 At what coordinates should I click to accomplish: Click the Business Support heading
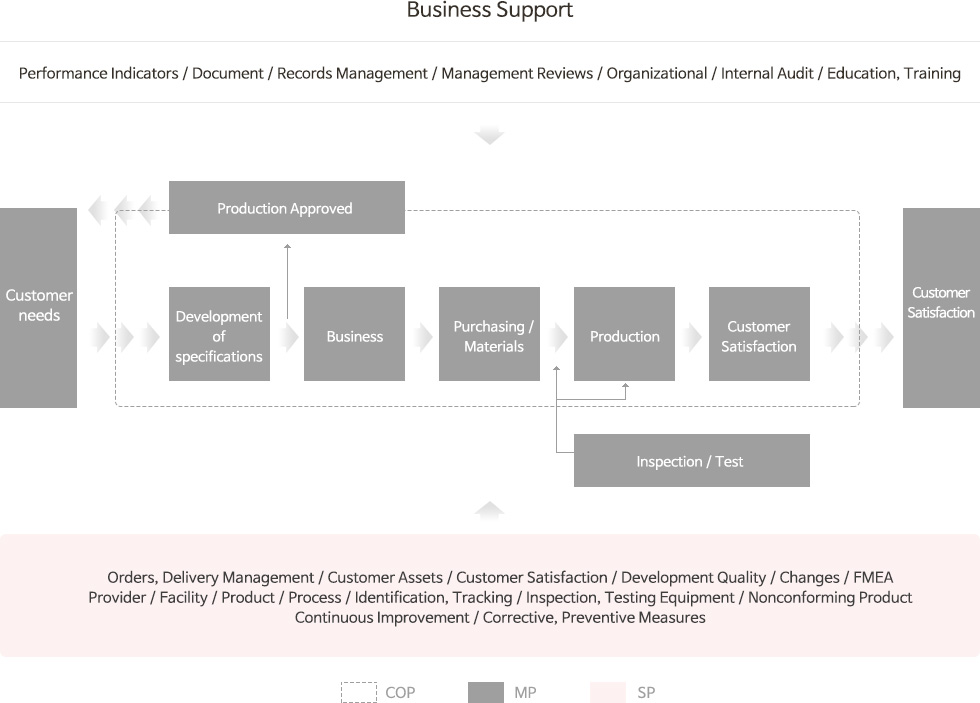click(x=489, y=10)
